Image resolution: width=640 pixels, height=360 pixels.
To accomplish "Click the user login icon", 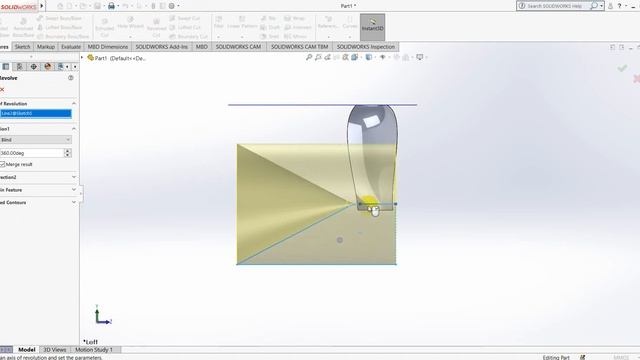I will coord(610,6).
